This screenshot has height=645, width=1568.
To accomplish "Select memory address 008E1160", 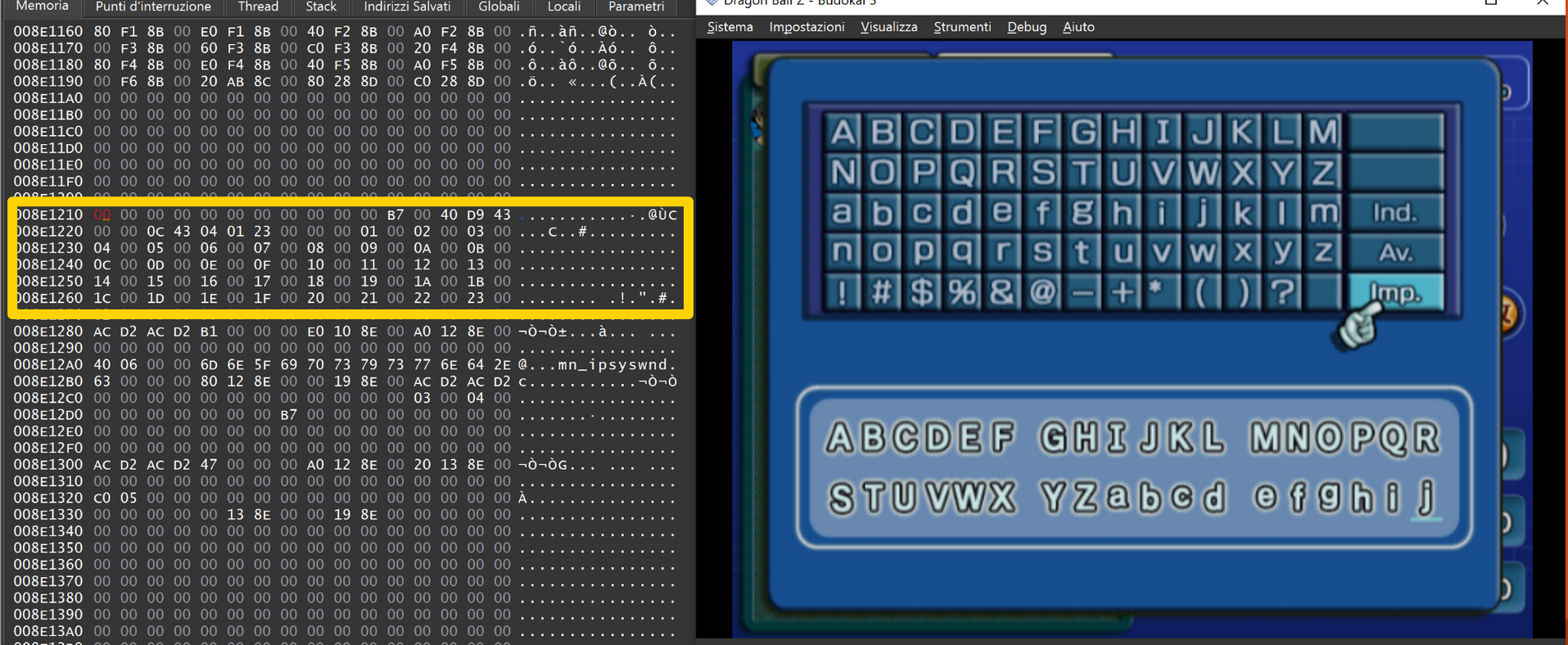I will [x=47, y=32].
